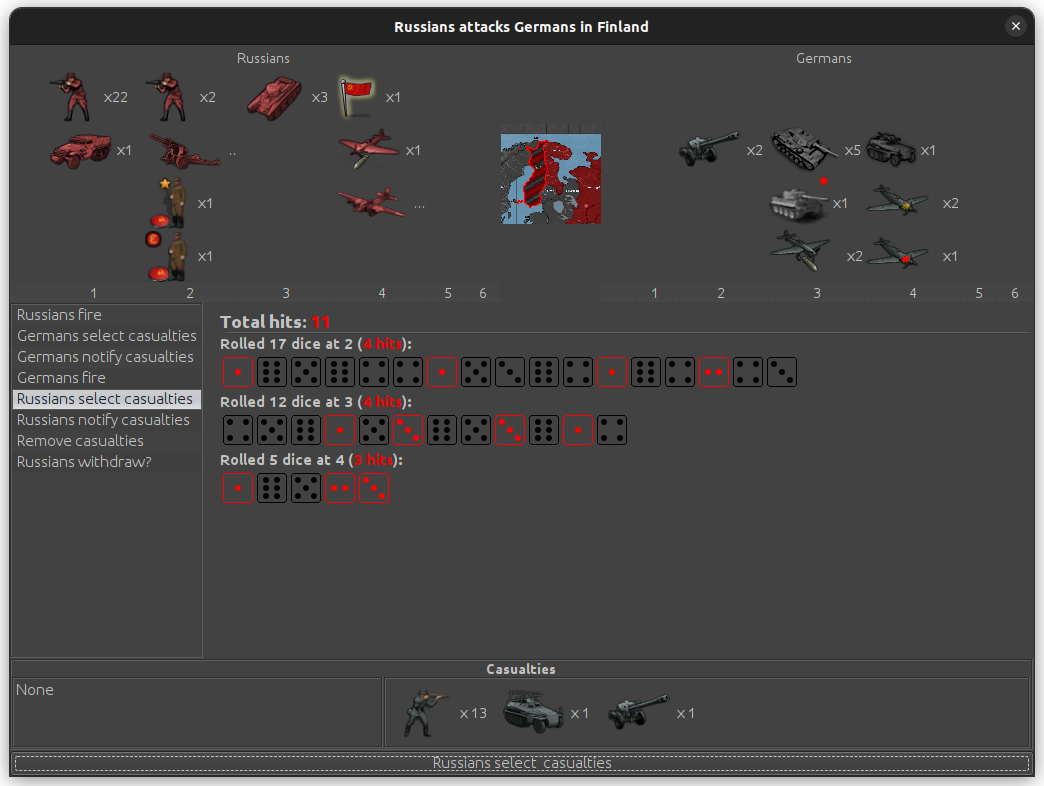
Task: Select the German tank x5 icon
Action: point(804,149)
